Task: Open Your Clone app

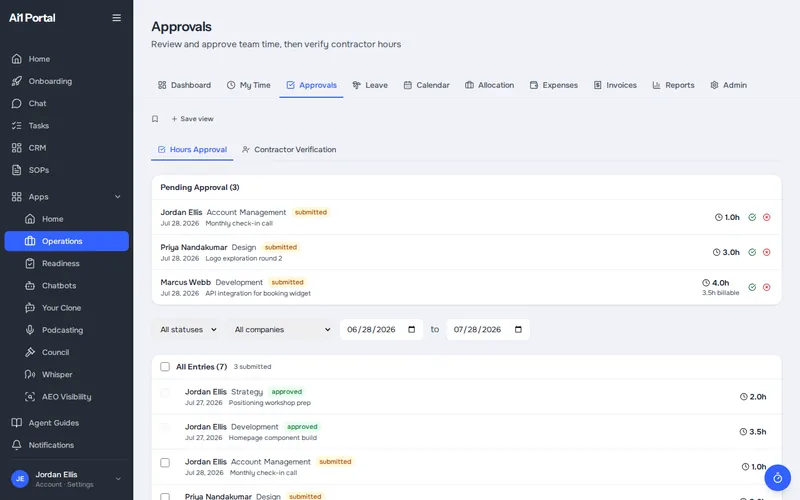Action: (66, 308)
